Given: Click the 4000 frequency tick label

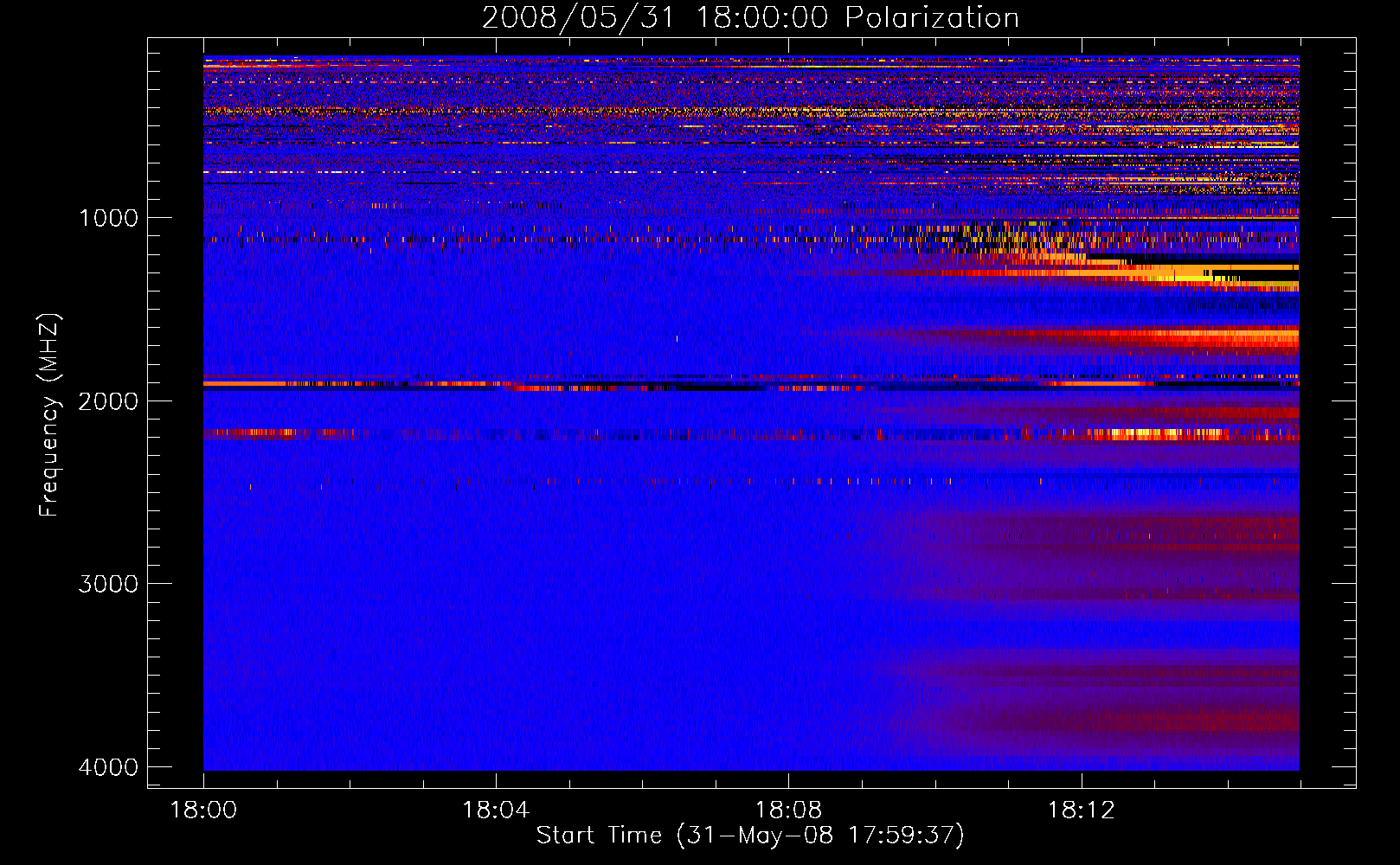Looking at the screenshot, I should click(108, 767).
